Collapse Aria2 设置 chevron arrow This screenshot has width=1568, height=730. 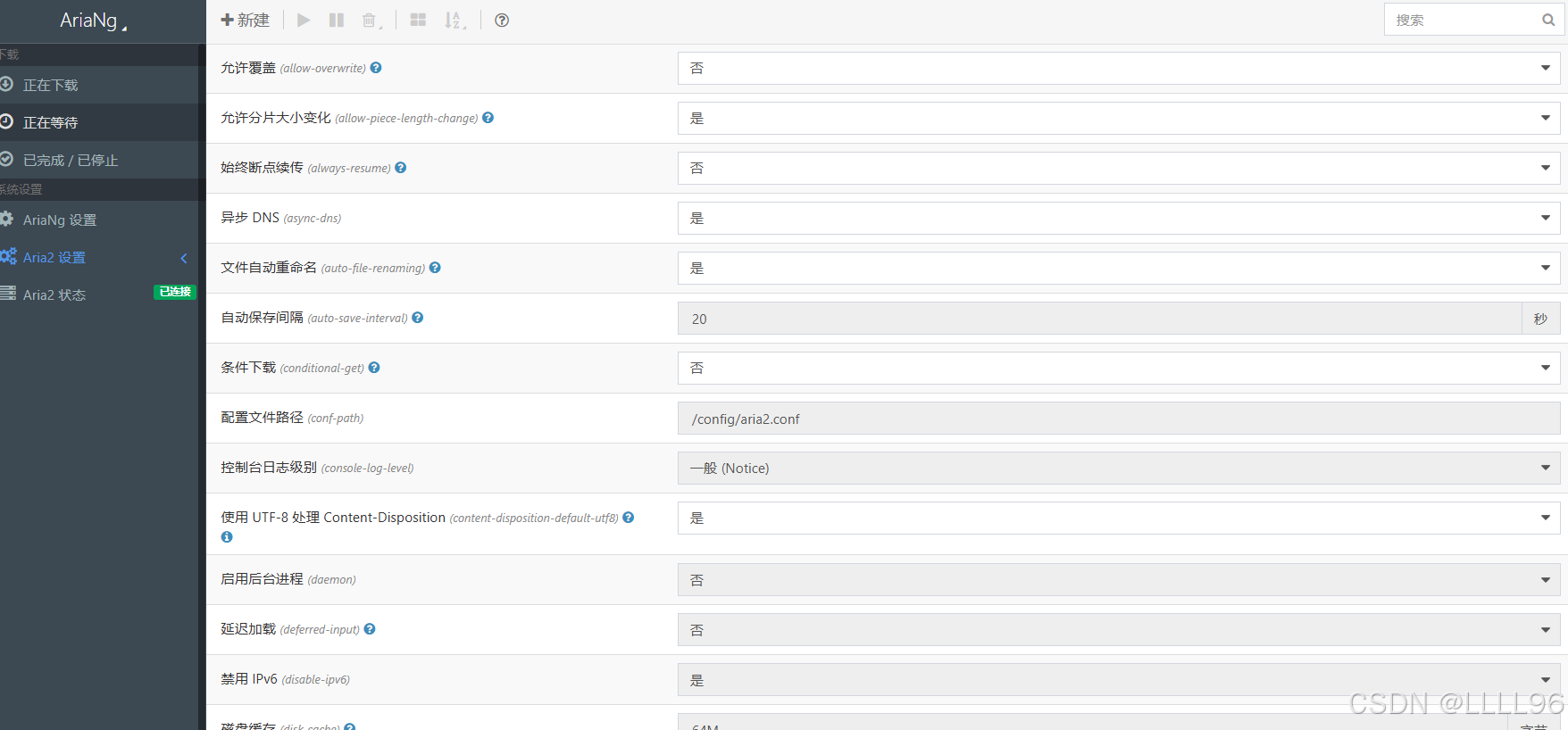pos(184,258)
